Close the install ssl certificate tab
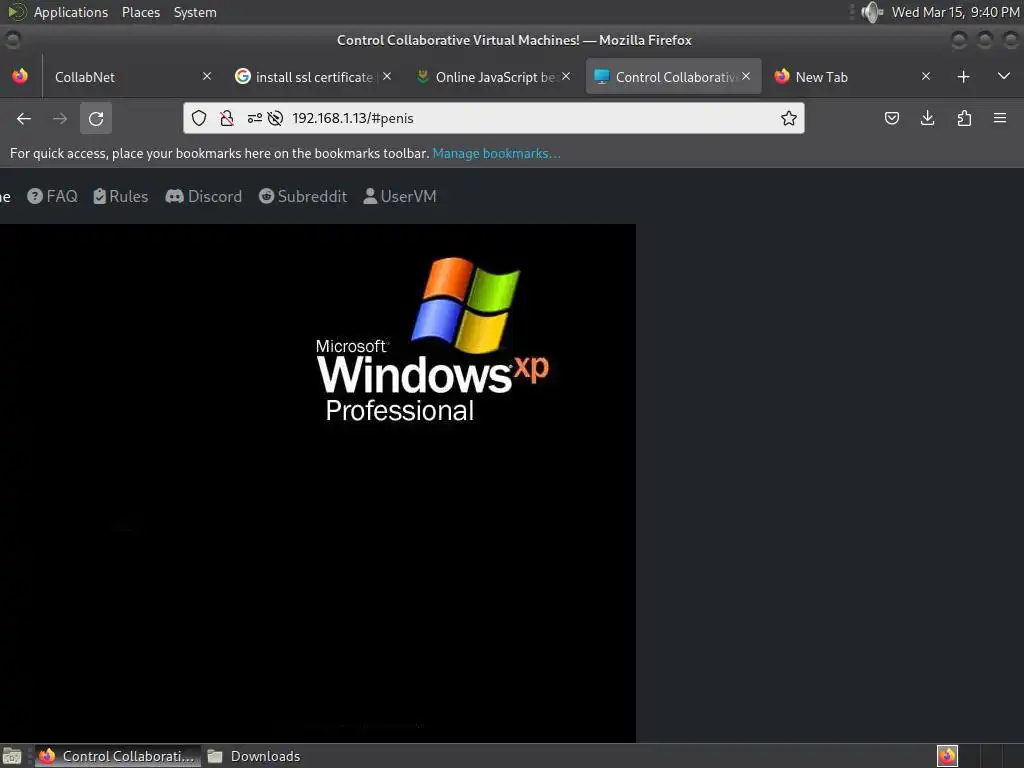This screenshot has height=768, width=1024. point(387,76)
